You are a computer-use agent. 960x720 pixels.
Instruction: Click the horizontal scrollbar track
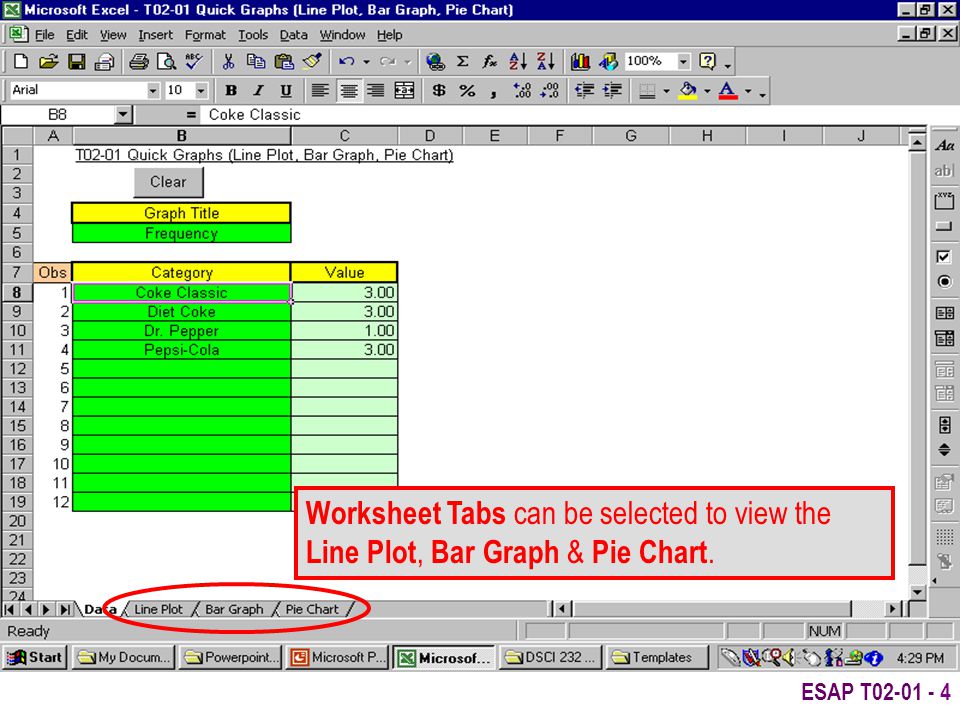point(710,609)
